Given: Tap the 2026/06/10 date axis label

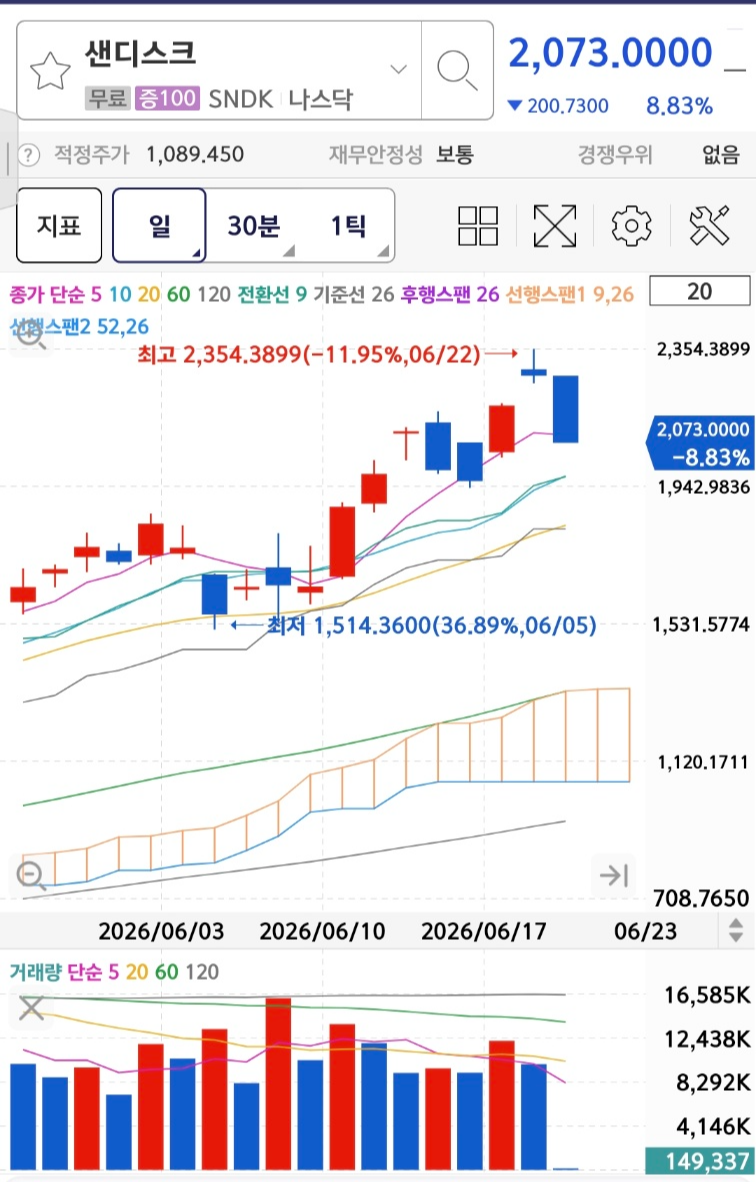Looking at the screenshot, I should pos(322,931).
